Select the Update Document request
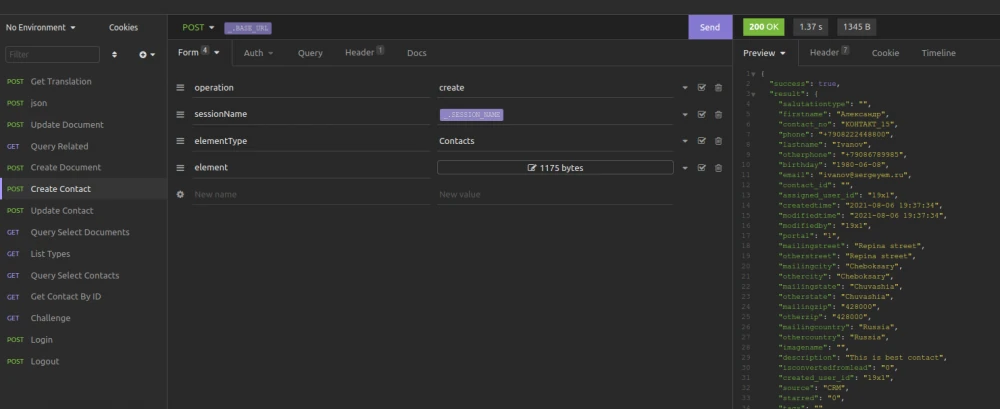 (x=84, y=124)
